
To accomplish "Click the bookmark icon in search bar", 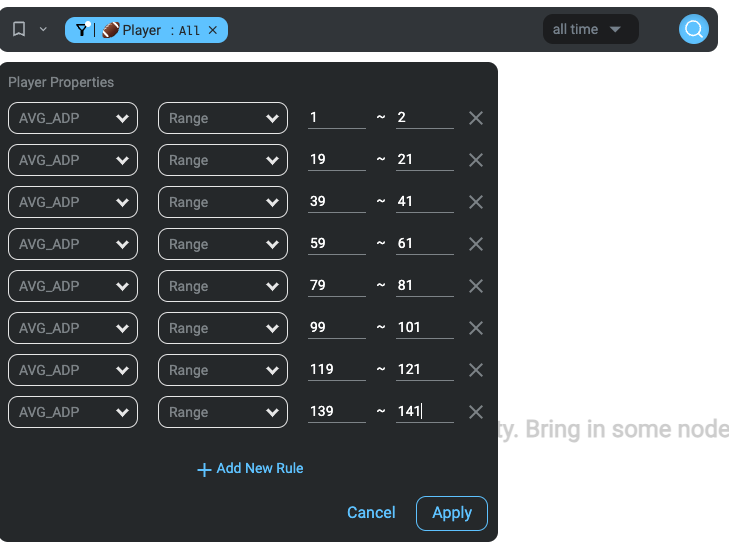I will pos(19,29).
